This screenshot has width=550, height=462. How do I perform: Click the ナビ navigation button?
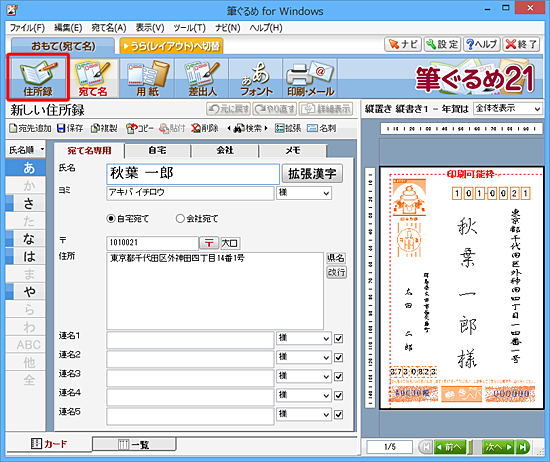tap(403, 45)
